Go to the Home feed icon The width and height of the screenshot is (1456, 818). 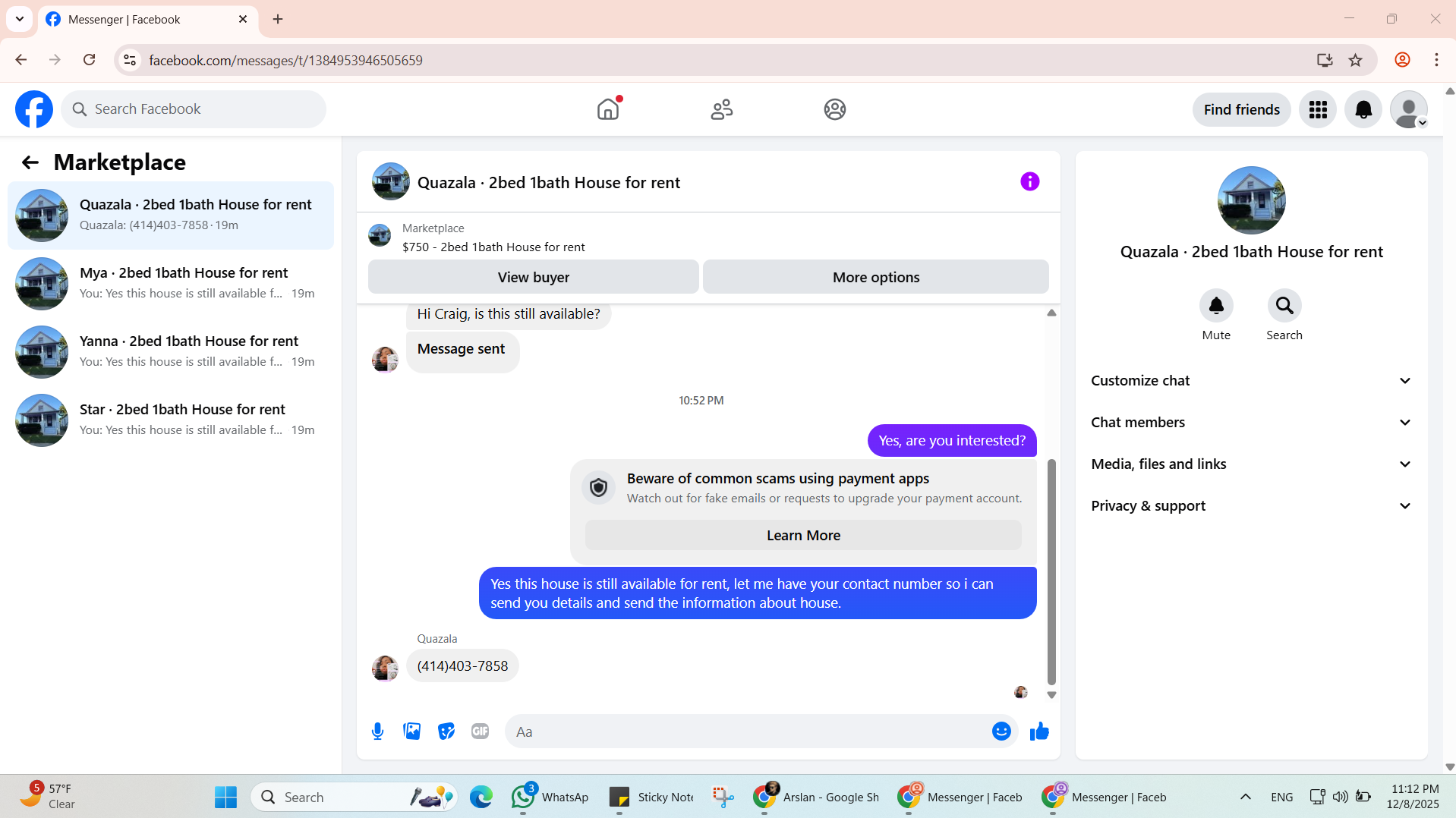(x=608, y=109)
